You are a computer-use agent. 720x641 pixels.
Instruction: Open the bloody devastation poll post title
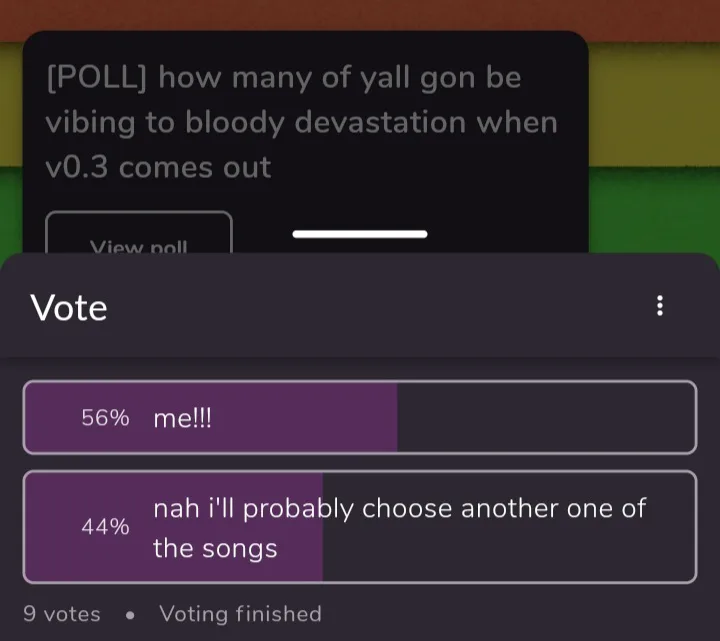[x=300, y=122]
